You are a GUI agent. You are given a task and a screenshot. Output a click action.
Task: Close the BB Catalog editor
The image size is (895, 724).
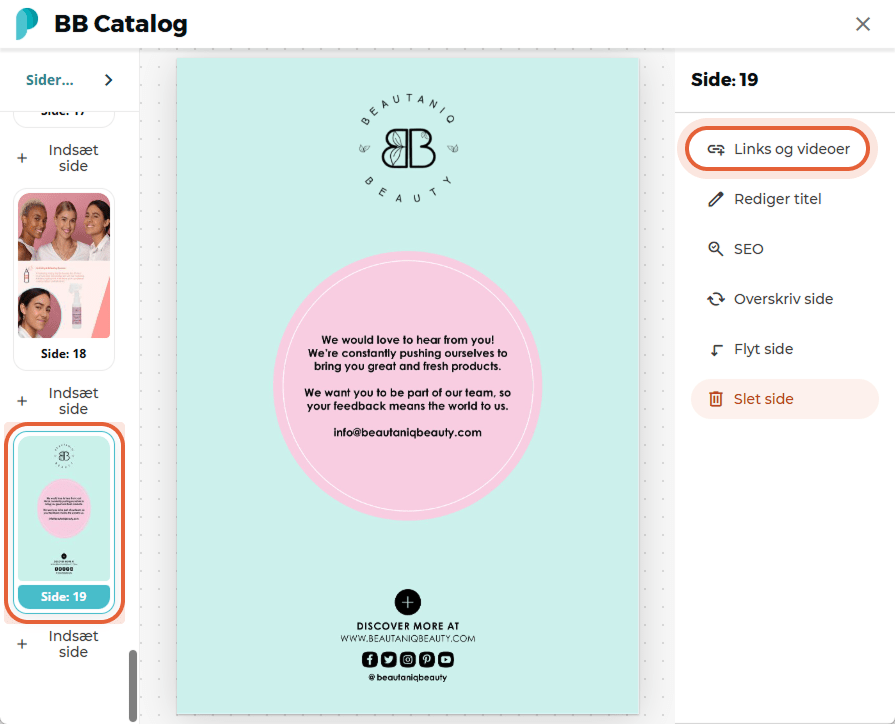pos(862,24)
